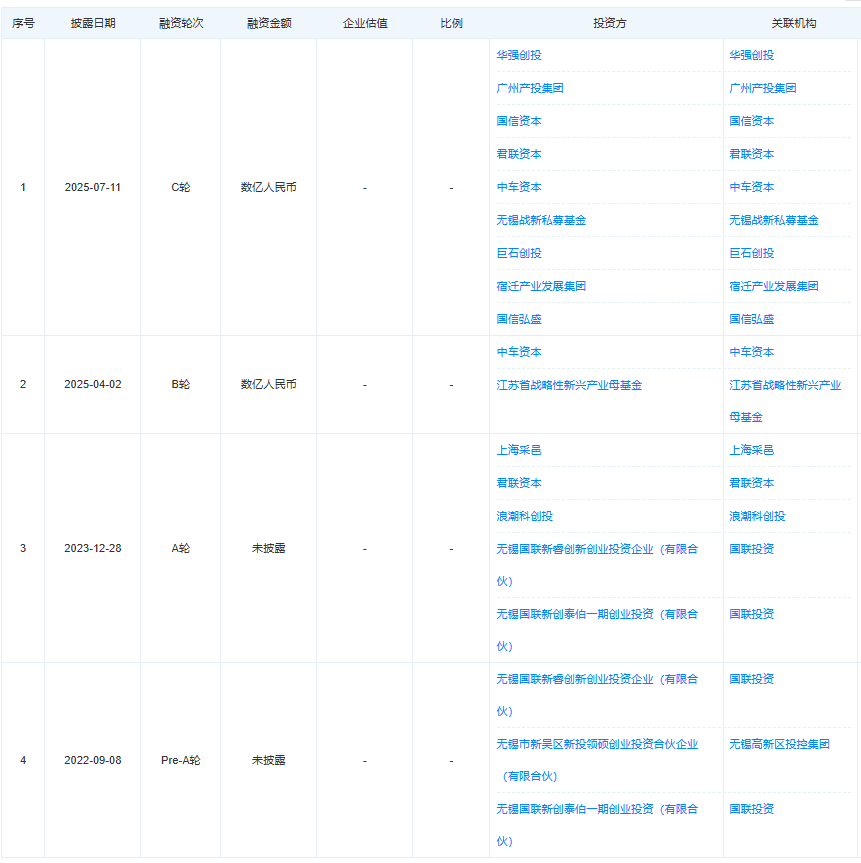Click the 融资轮次 column header

[181, 23]
